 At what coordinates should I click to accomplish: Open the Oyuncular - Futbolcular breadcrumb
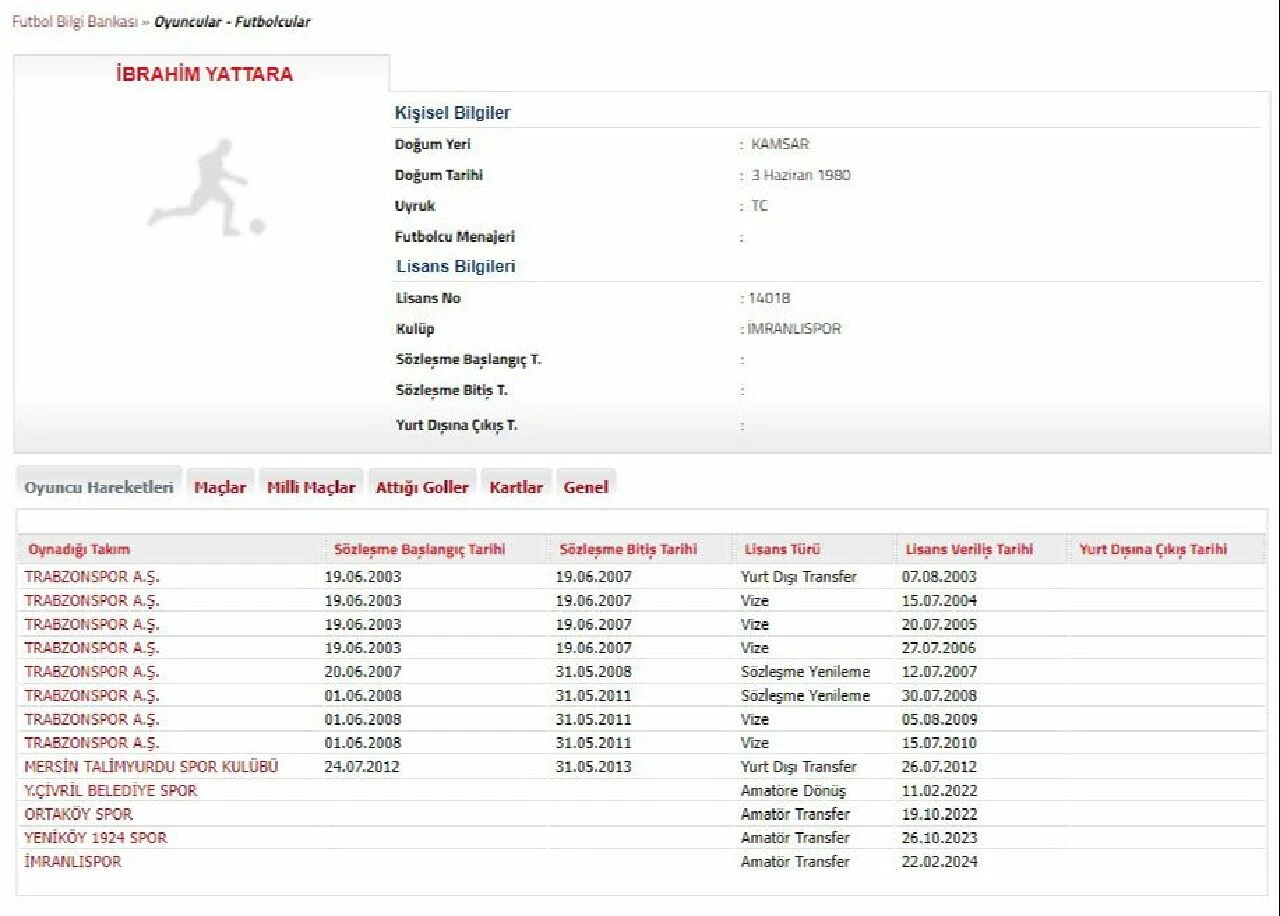[232, 22]
